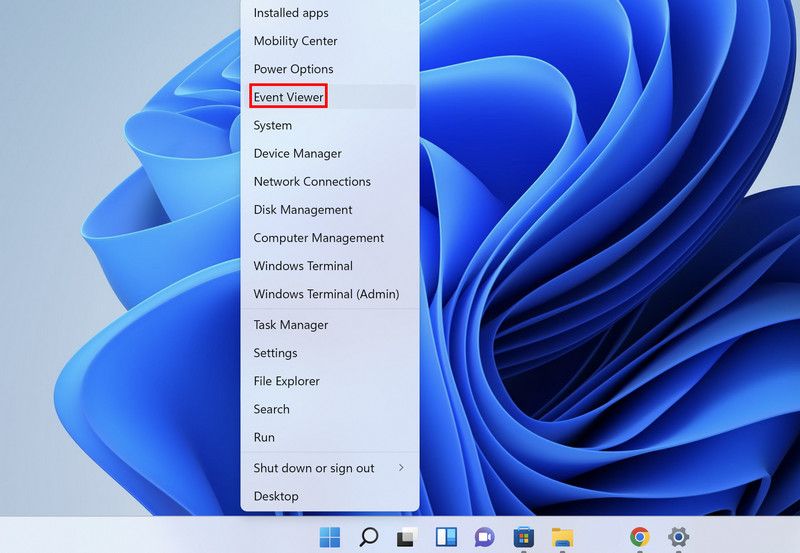Open the File Explorer folder taskbar icon
The width and height of the screenshot is (800, 553).
pos(562,537)
